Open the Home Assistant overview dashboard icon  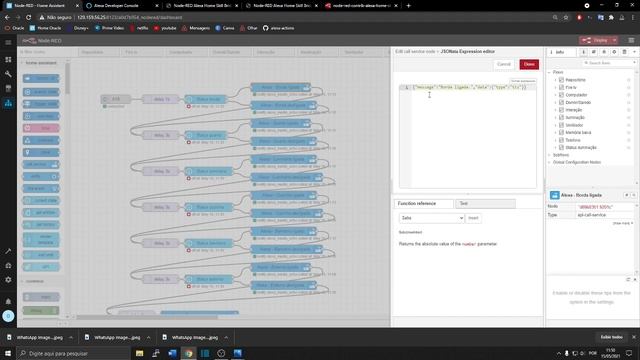click(8, 60)
